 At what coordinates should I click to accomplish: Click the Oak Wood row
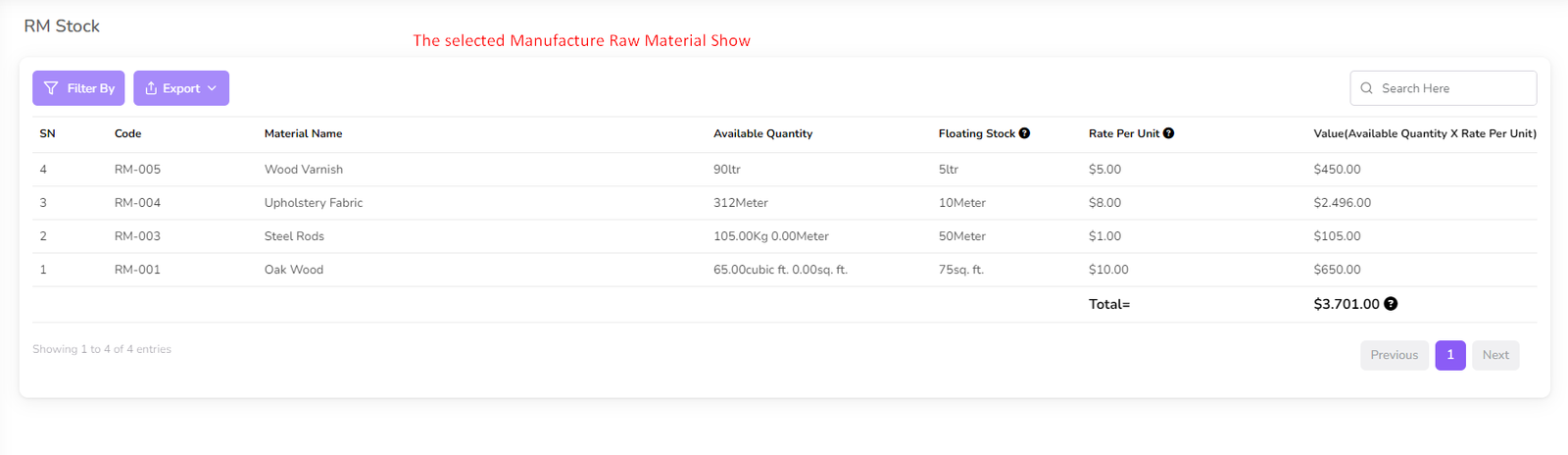coord(293,270)
